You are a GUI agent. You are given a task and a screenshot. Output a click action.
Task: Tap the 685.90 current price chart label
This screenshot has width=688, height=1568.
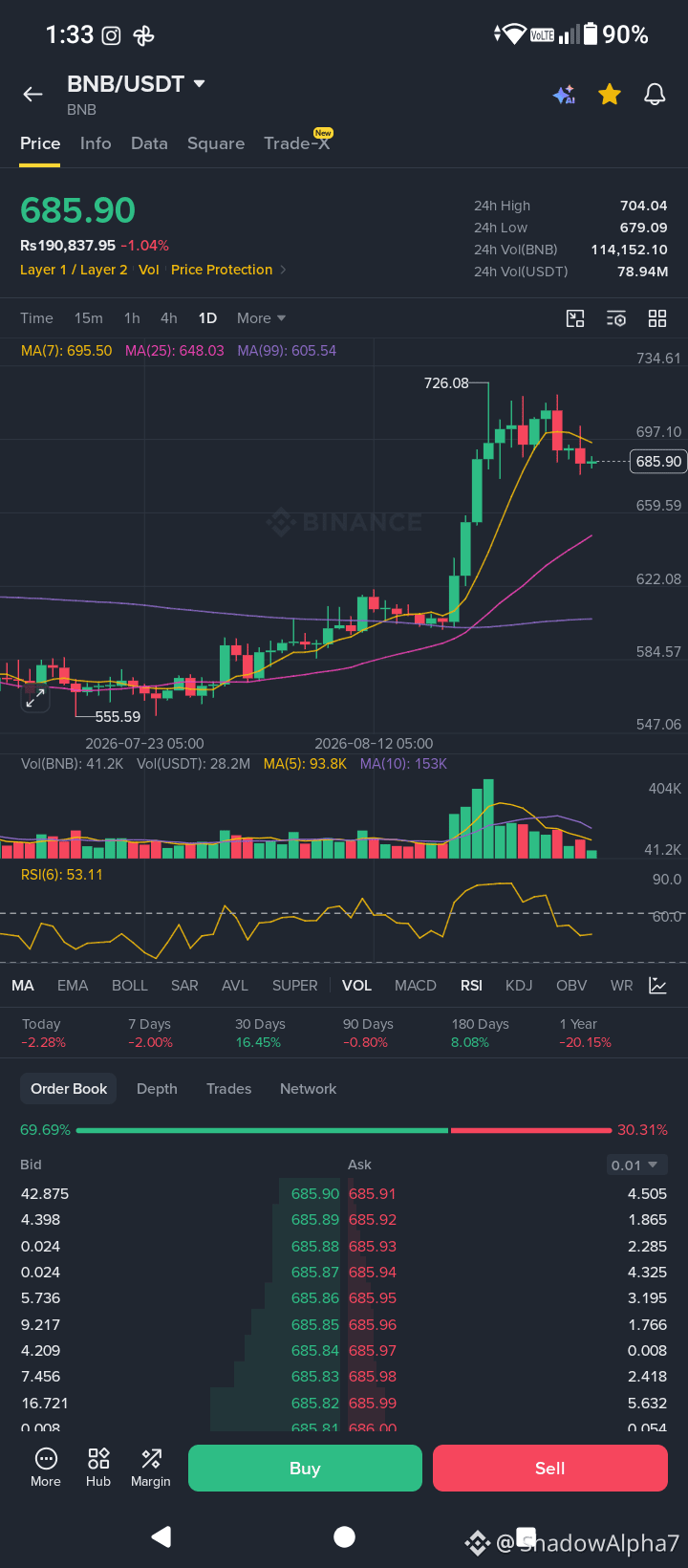tap(659, 461)
